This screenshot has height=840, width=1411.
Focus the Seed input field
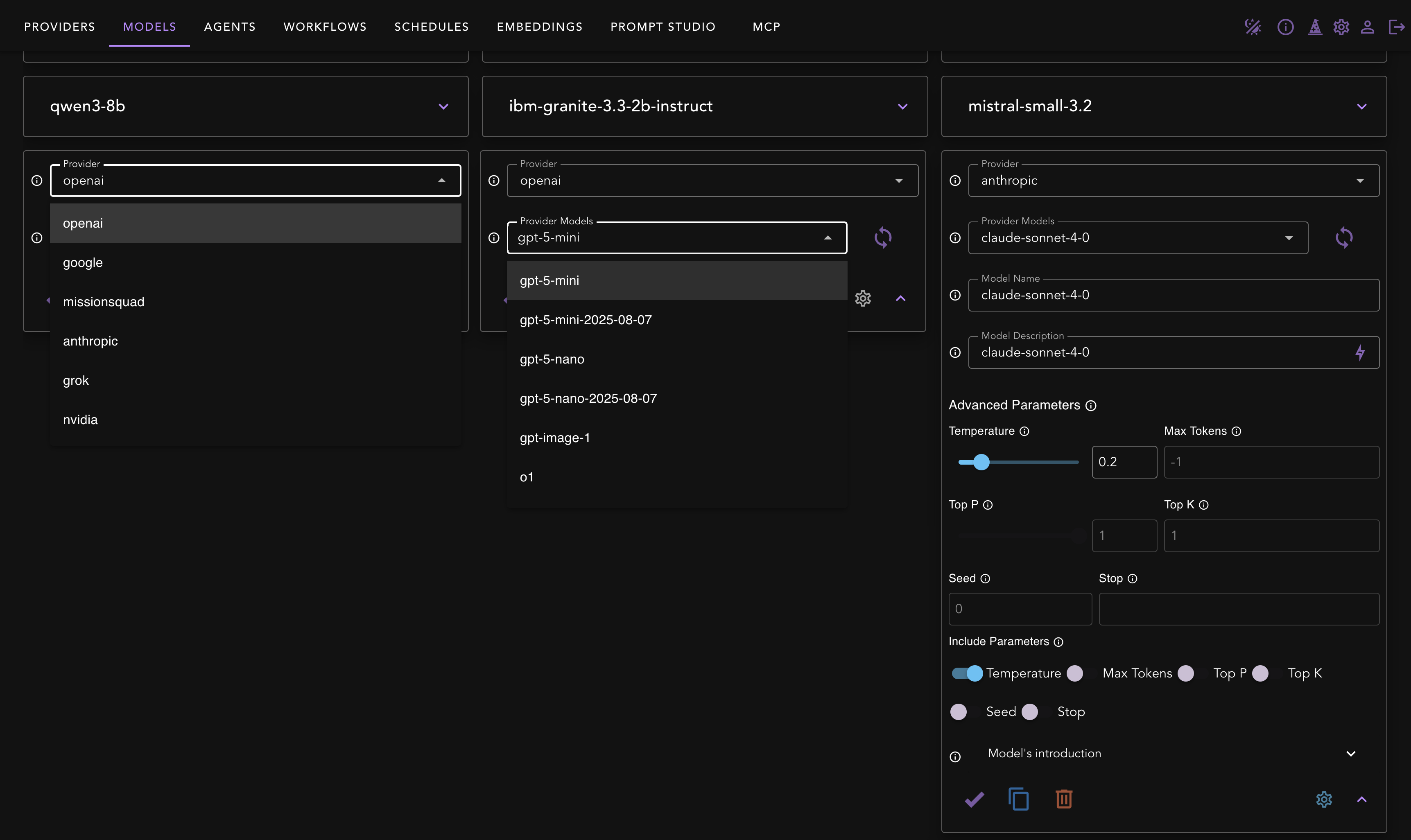1020,609
